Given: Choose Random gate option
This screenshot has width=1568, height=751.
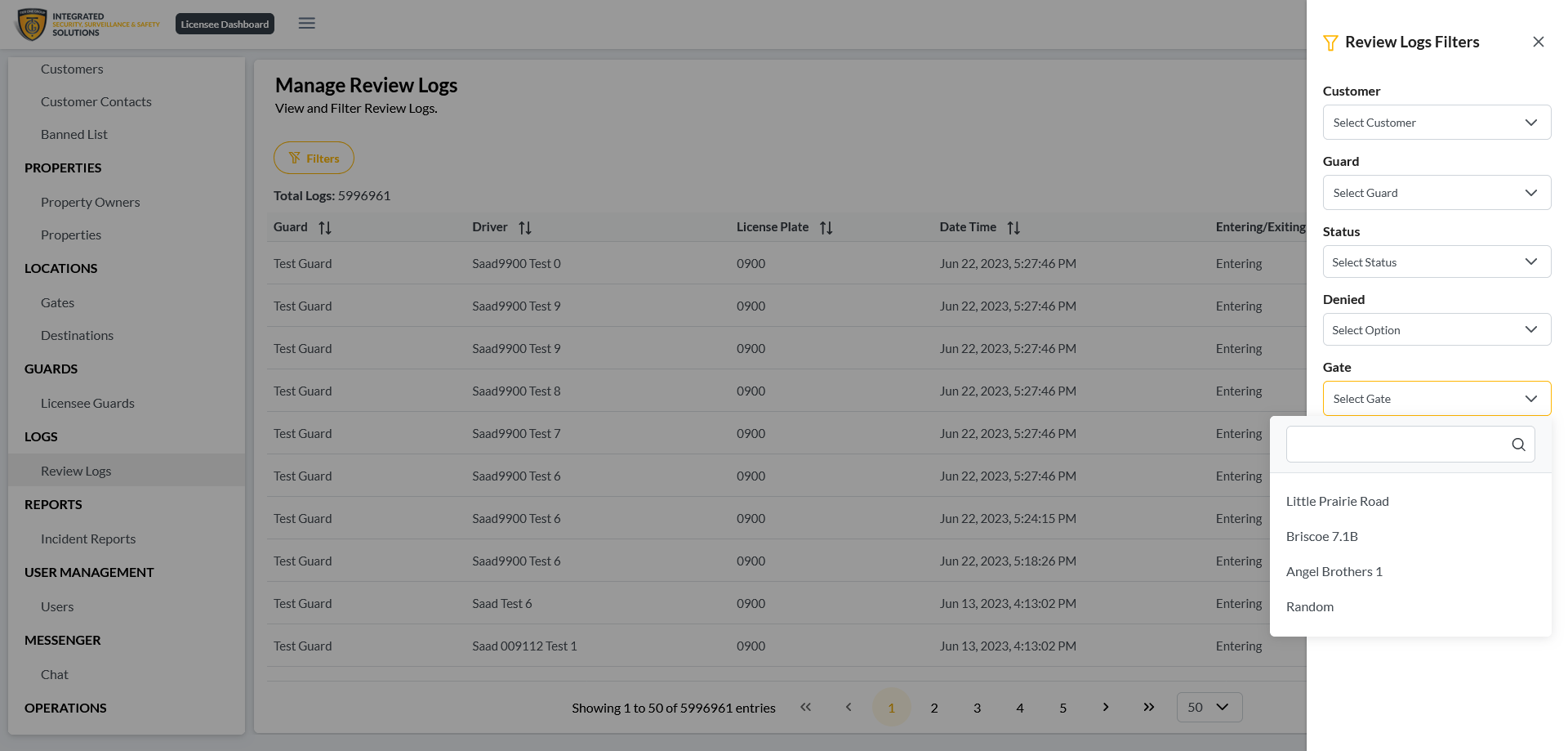Looking at the screenshot, I should point(1410,607).
